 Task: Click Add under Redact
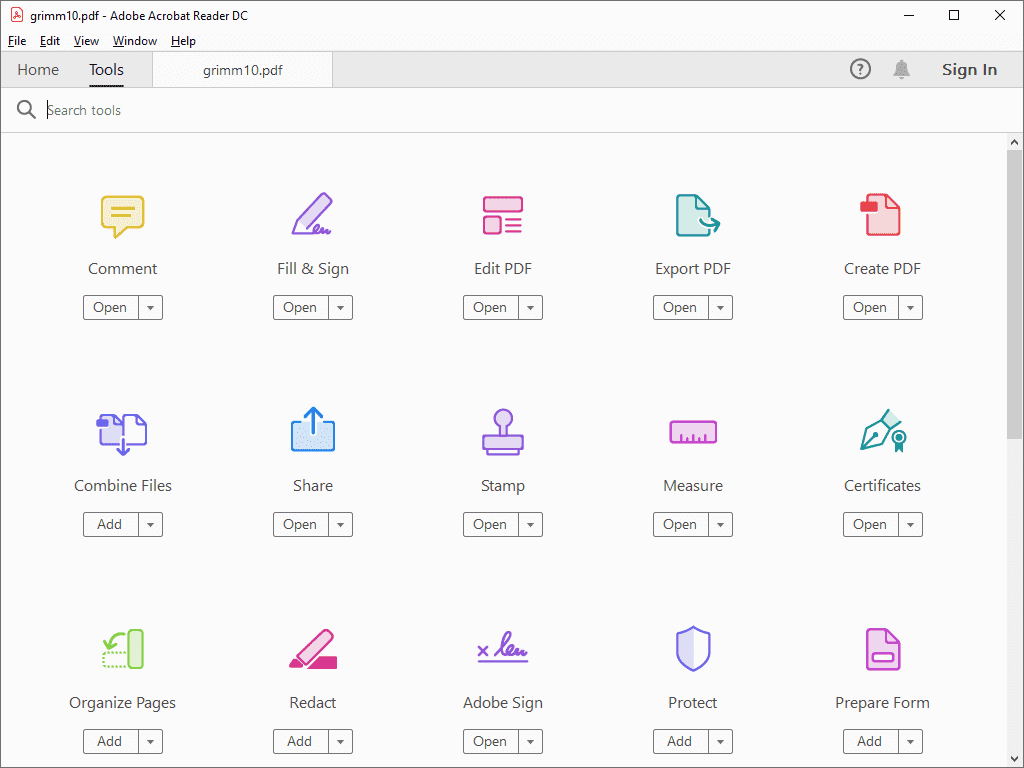point(300,741)
